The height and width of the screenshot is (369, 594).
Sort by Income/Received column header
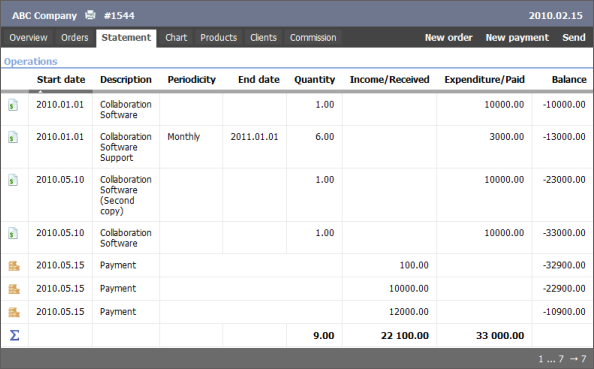389,80
